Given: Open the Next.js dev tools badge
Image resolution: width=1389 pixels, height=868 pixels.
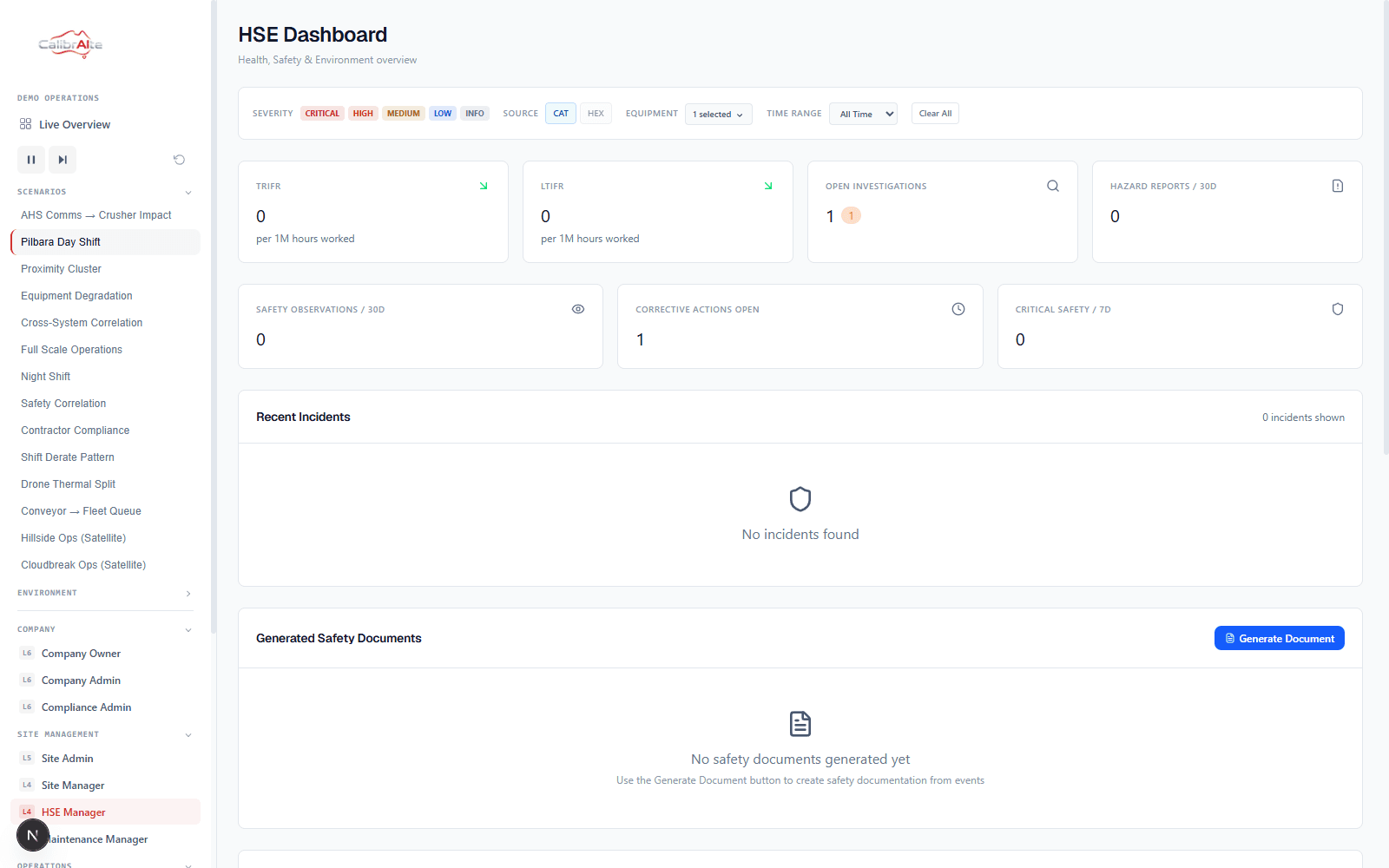Looking at the screenshot, I should [x=33, y=835].
